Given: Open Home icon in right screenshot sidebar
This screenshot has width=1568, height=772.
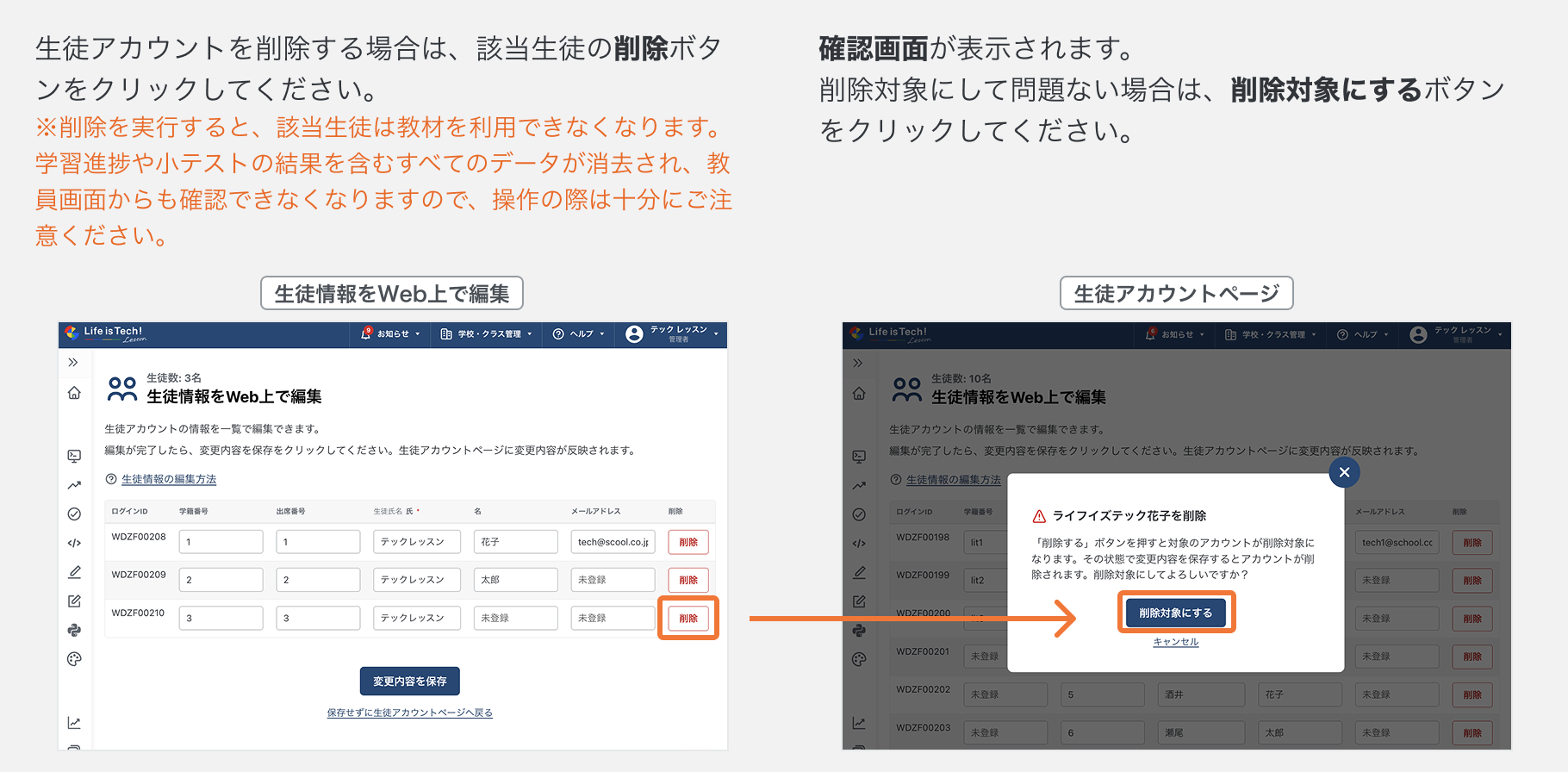Looking at the screenshot, I should (x=859, y=394).
